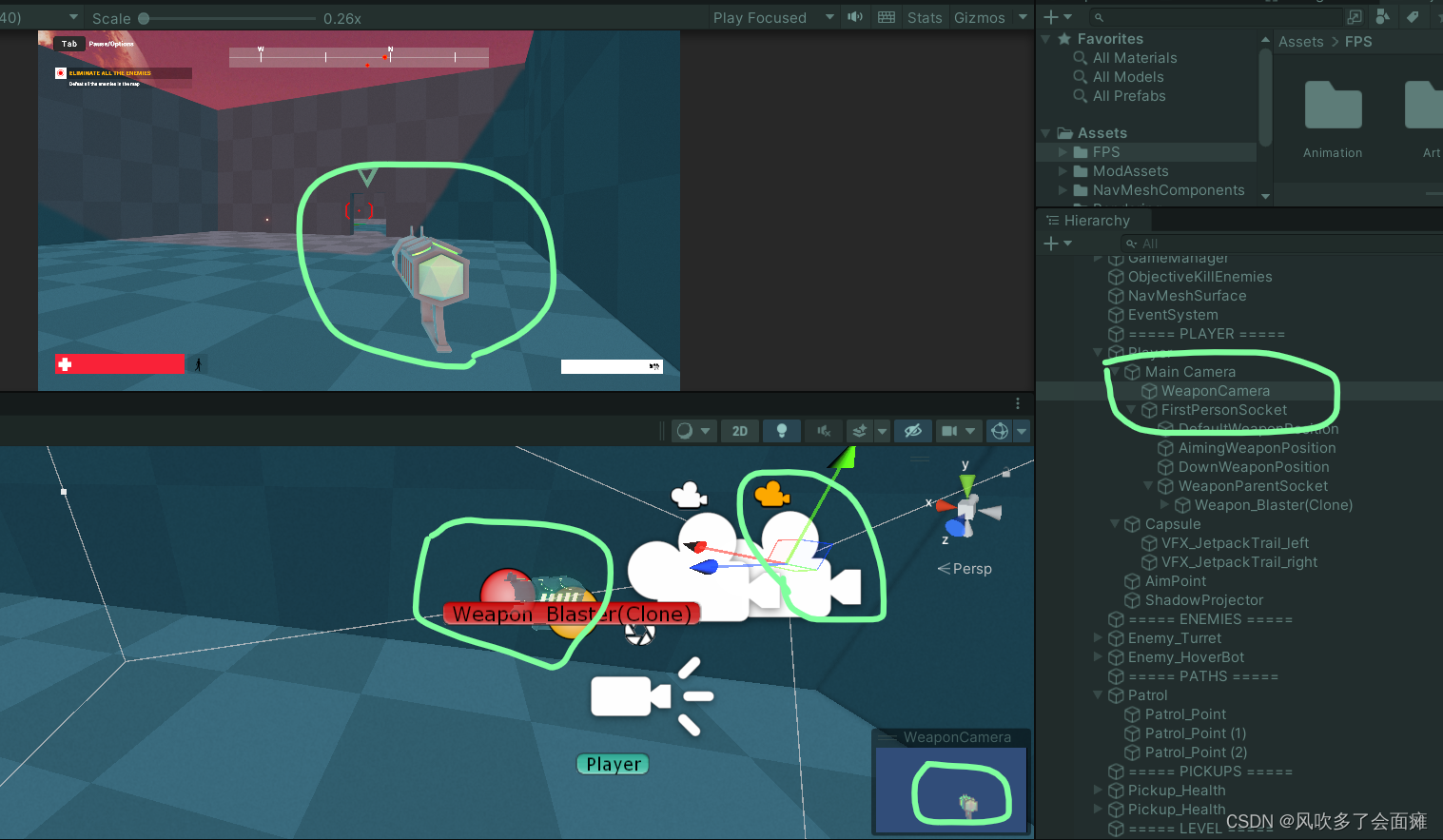Toggle scene lighting with the bulb icon

pyautogui.click(x=782, y=431)
